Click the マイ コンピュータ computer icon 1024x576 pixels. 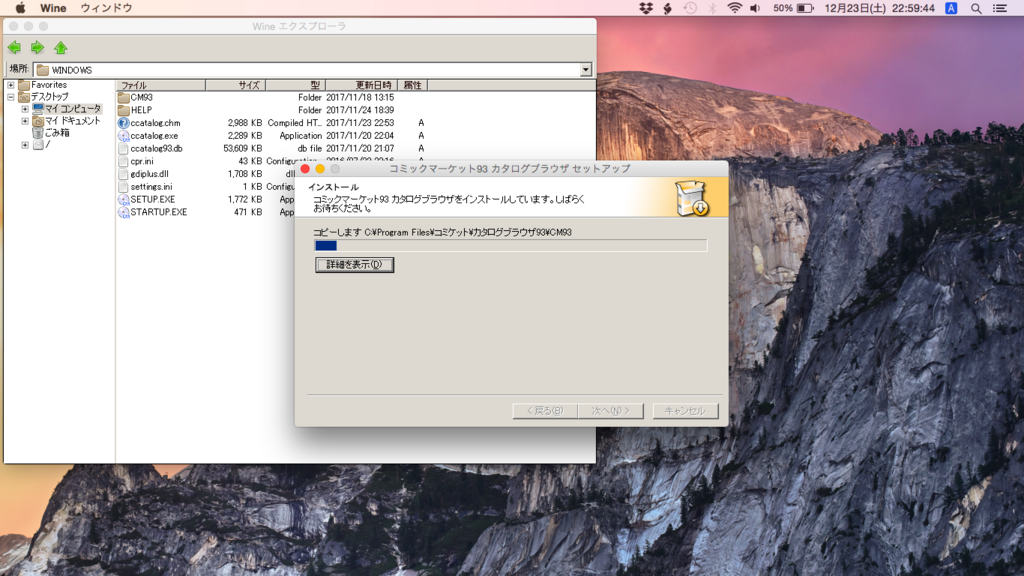tap(38, 109)
